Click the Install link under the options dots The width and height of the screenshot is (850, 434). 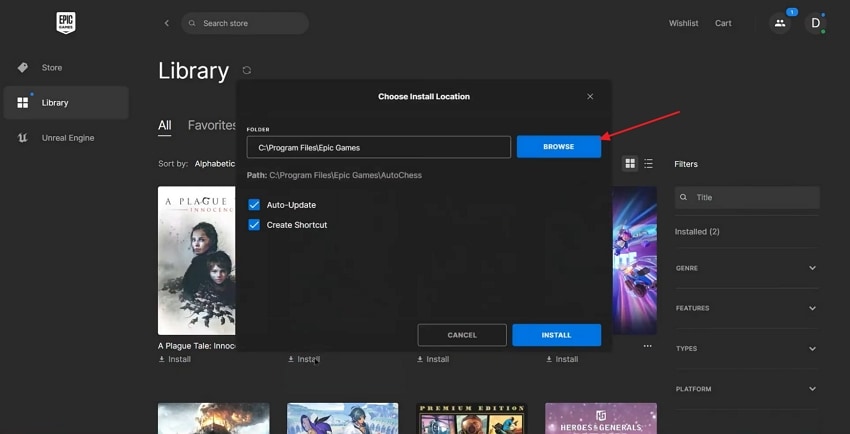coord(562,359)
